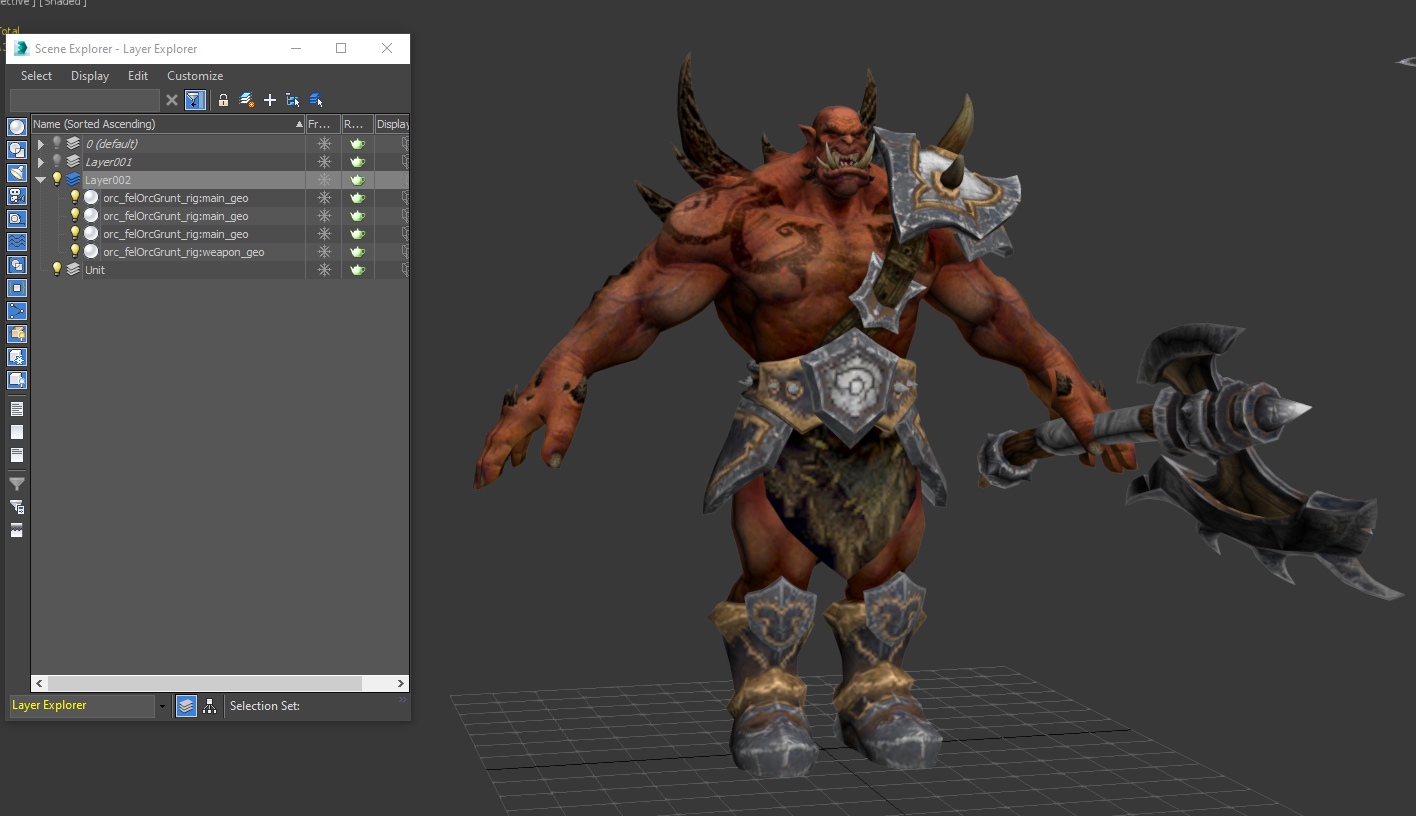Open the Customize menu
Viewport: 1416px width, 816px height.
coord(195,76)
